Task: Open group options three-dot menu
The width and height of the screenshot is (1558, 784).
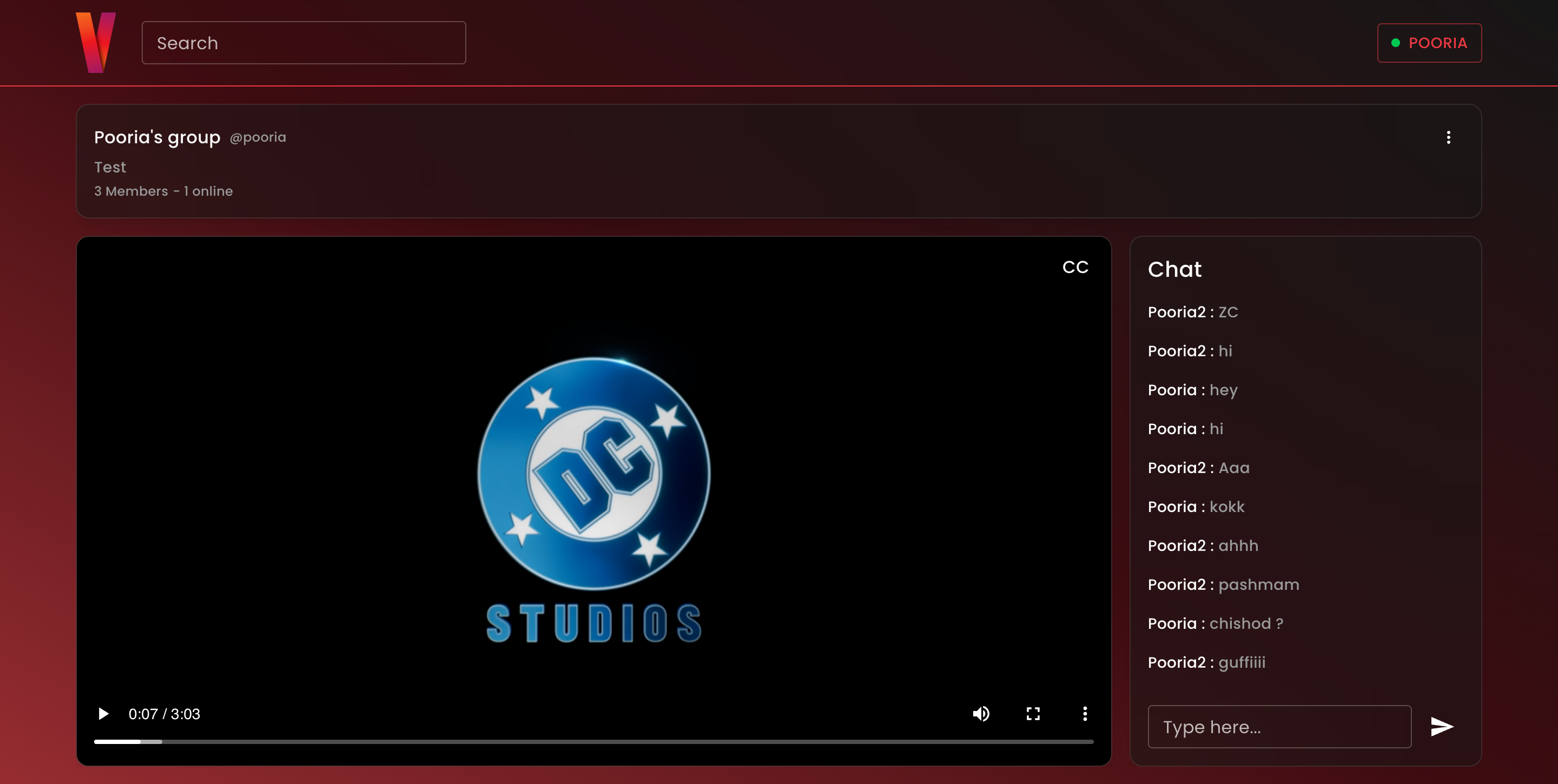Action: (1448, 137)
